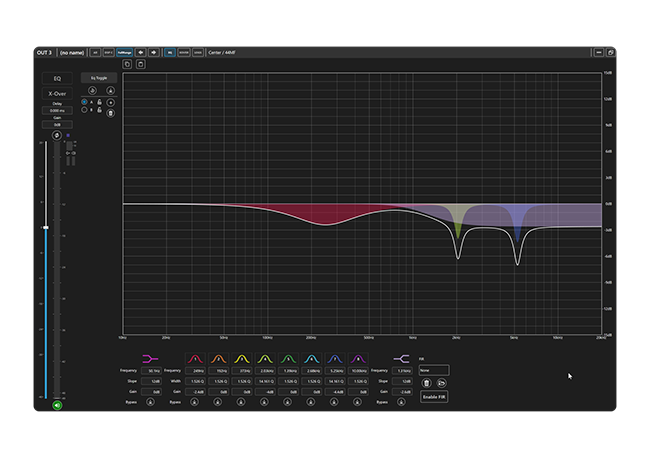
Task: Load a FIR file with folder icon
Action: click(441, 383)
